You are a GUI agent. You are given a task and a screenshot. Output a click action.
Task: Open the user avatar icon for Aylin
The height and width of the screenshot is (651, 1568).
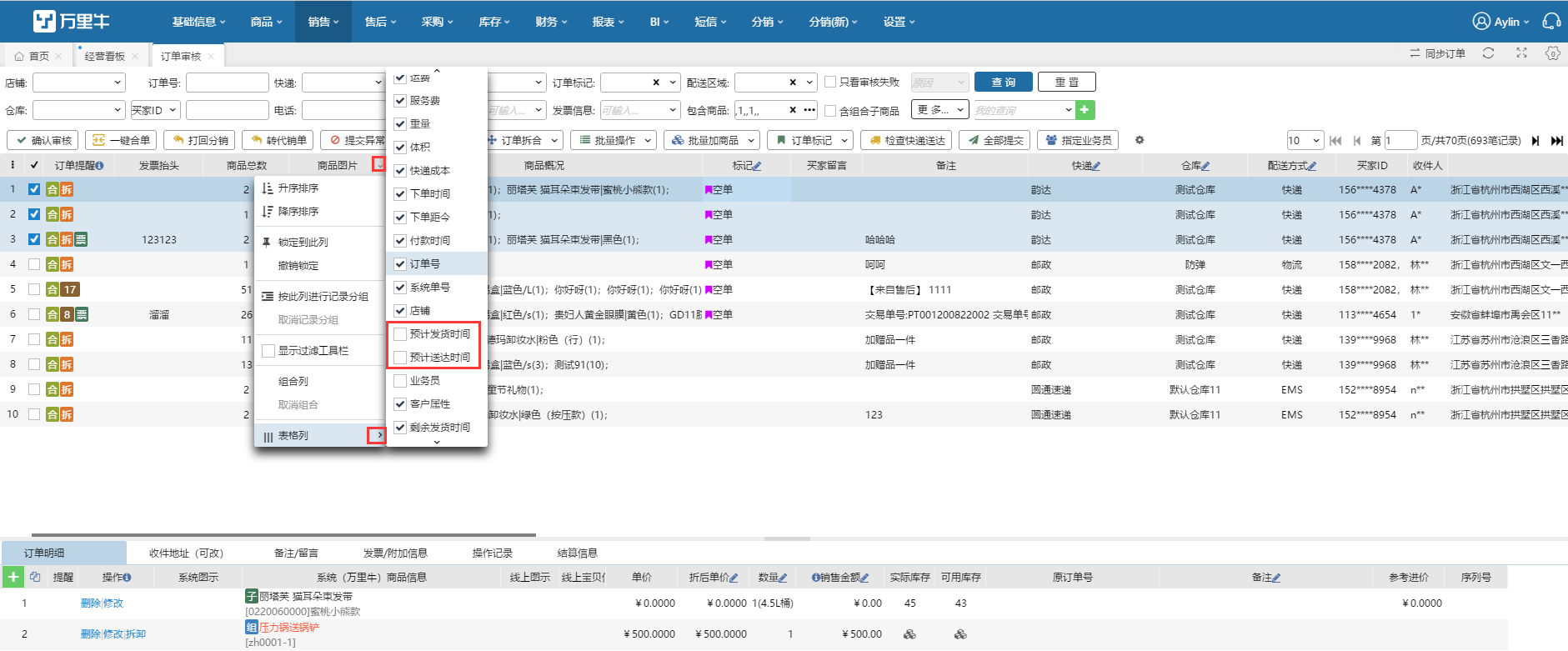point(1481,22)
